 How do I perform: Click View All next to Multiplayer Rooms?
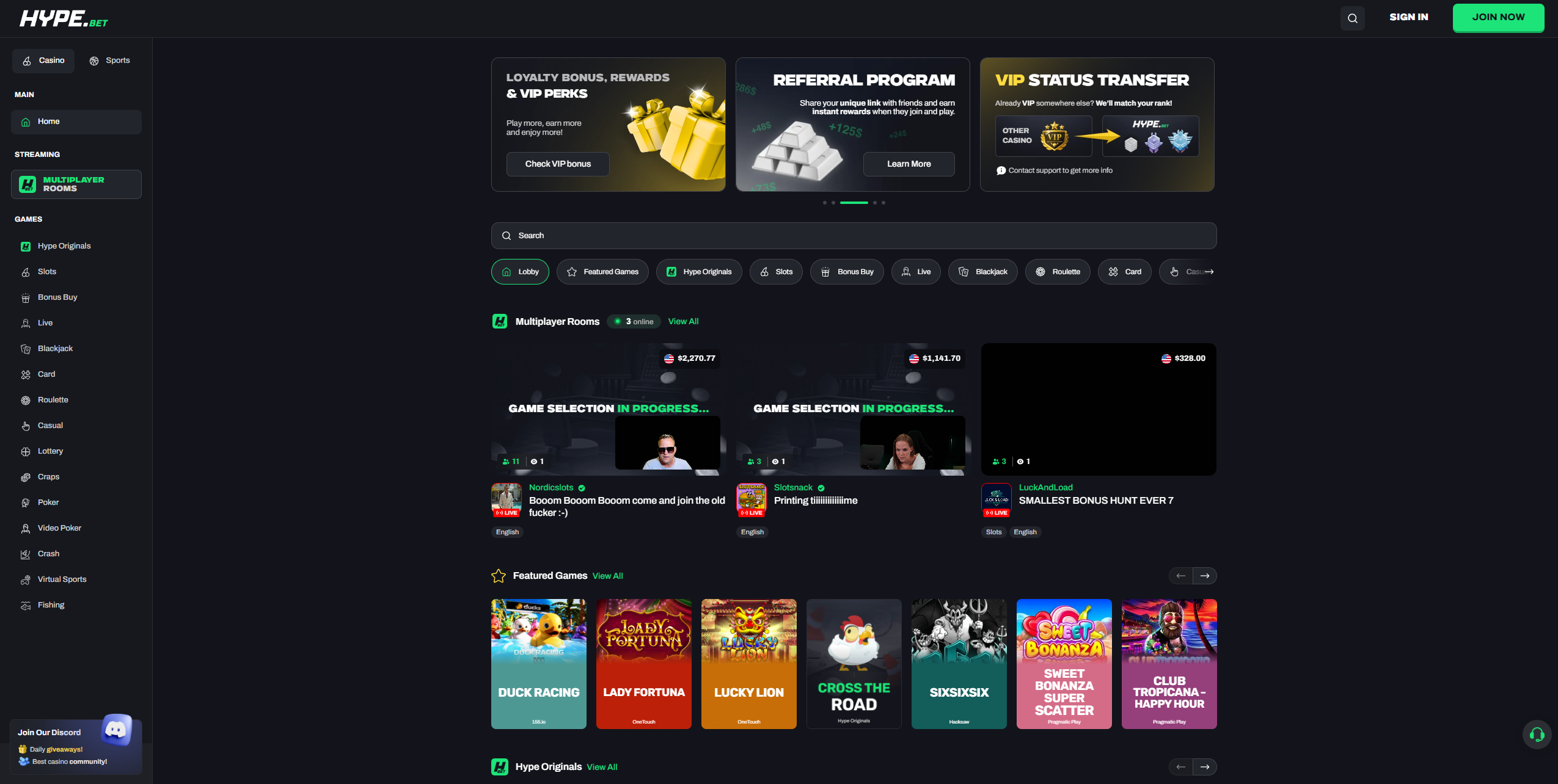pos(683,321)
